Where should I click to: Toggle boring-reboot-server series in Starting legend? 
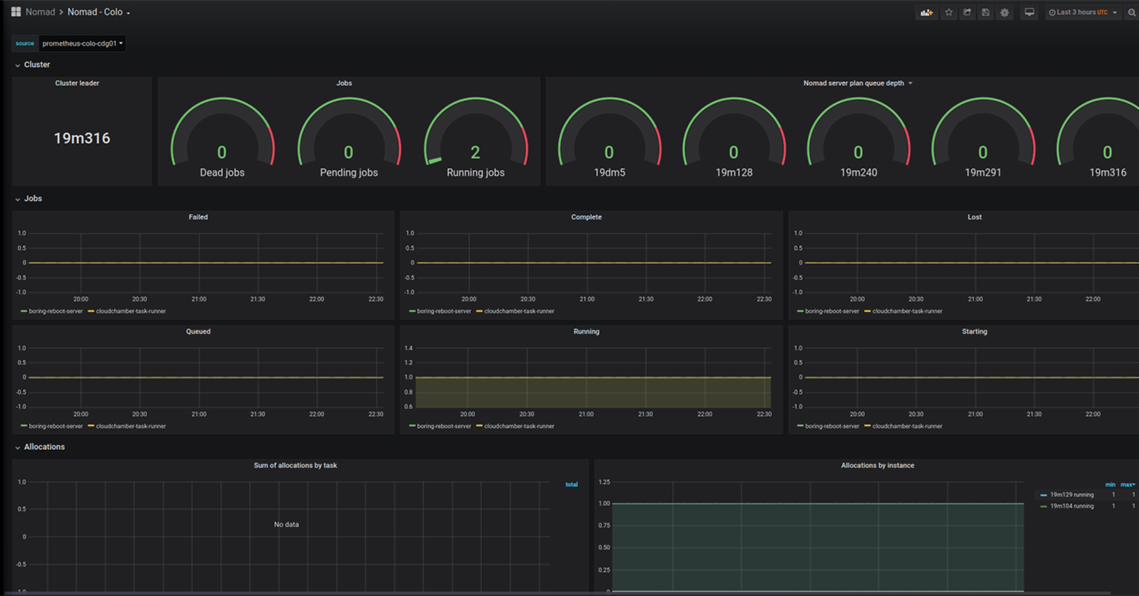click(x=832, y=426)
